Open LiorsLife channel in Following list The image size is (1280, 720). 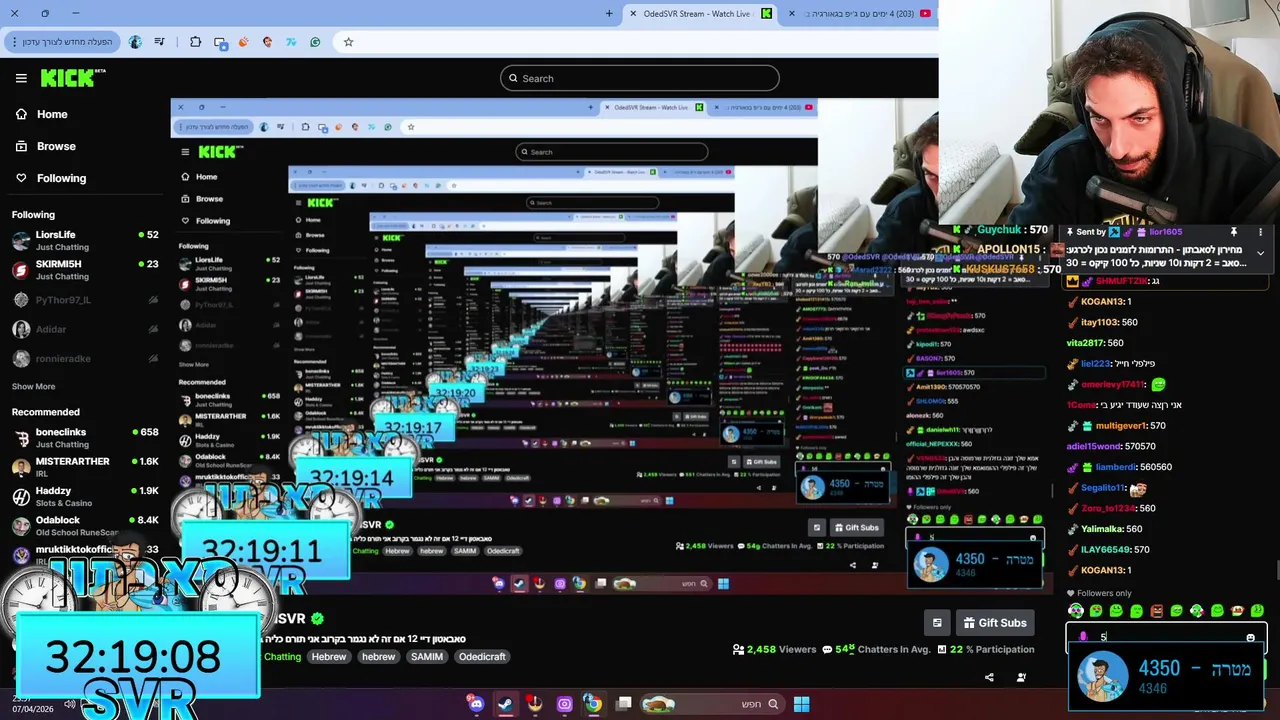click(x=85, y=240)
